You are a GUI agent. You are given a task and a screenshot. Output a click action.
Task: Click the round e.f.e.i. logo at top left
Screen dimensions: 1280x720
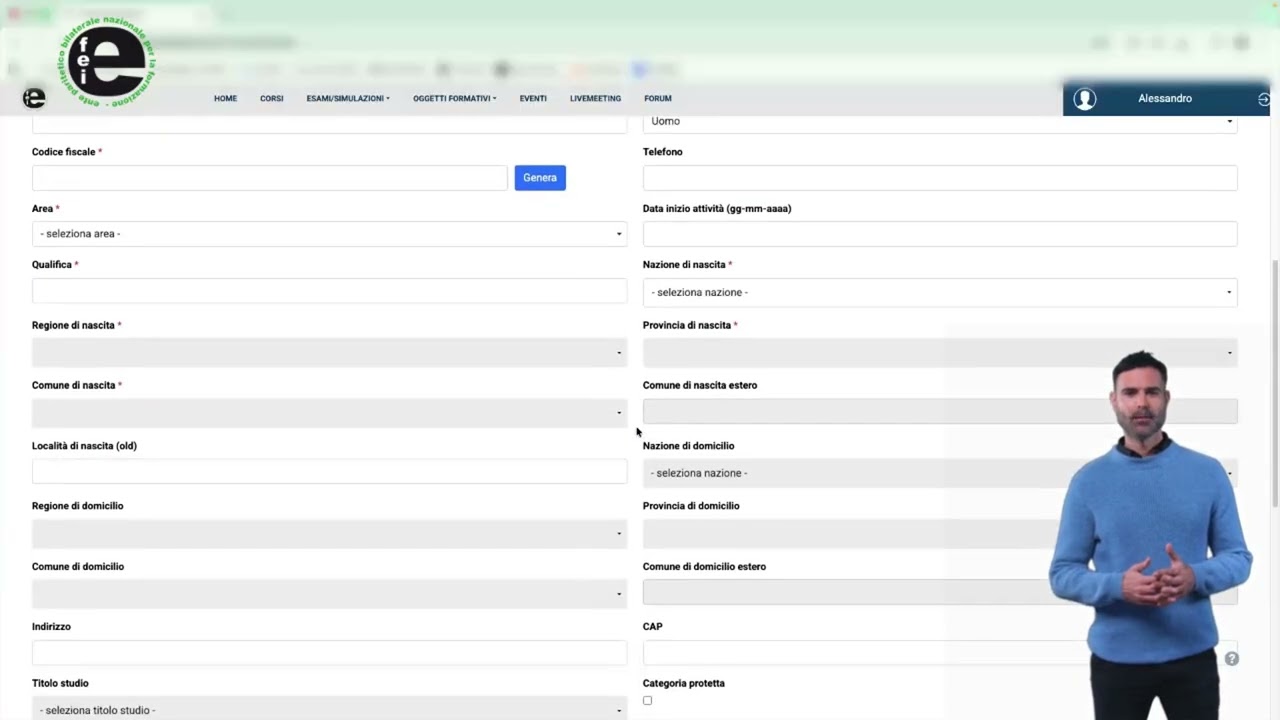(x=106, y=60)
